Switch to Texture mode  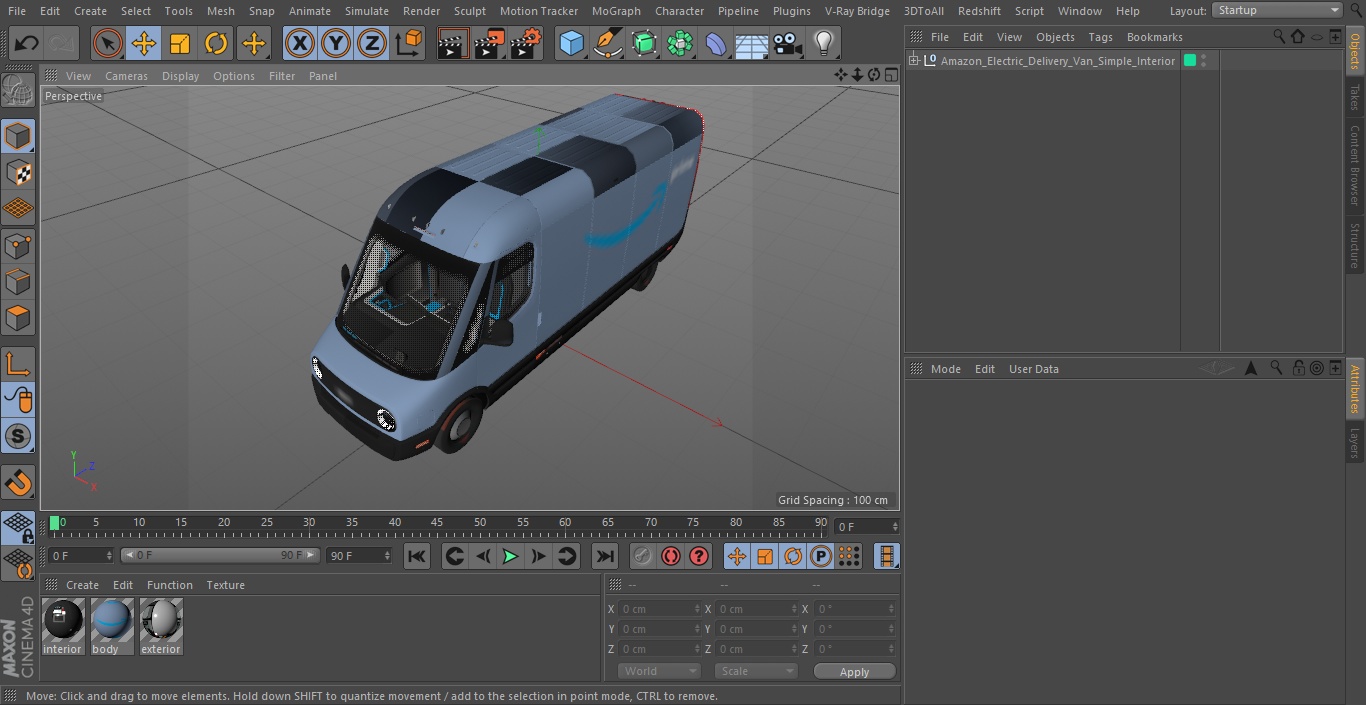[18, 172]
